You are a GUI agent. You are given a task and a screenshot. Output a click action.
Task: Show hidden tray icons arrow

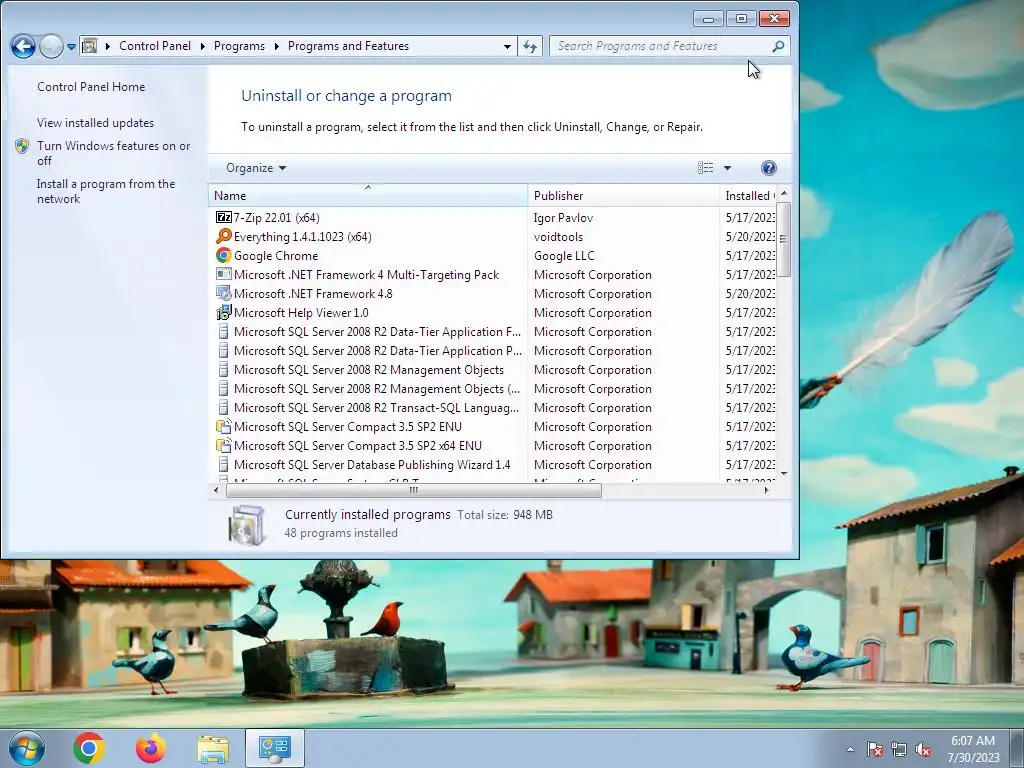pyautogui.click(x=850, y=749)
